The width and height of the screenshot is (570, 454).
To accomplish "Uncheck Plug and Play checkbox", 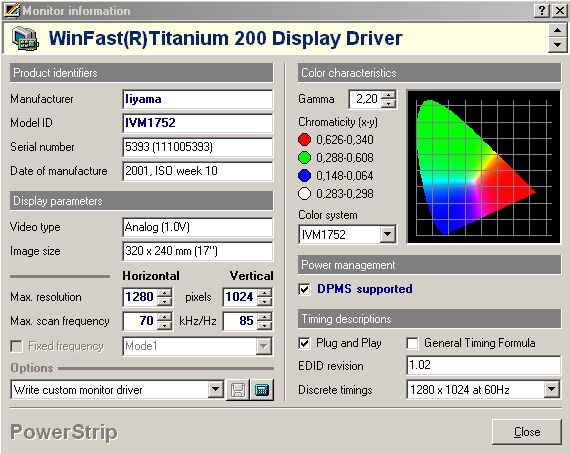I will 304,343.
